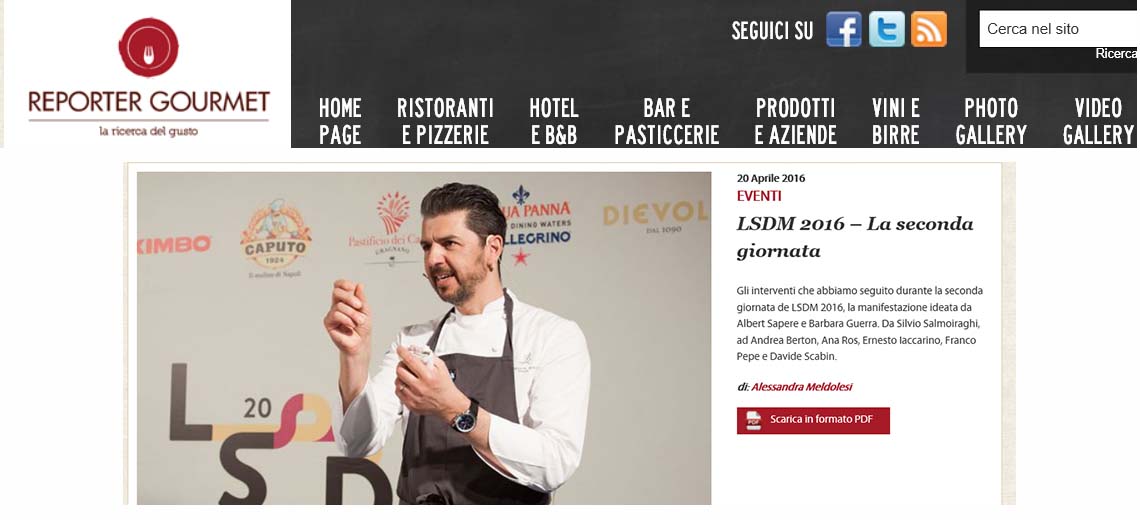Viewport: 1140px width, 520px height.
Task: Focus the 'Cerca nel sito' search field
Action: click(x=1059, y=29)
